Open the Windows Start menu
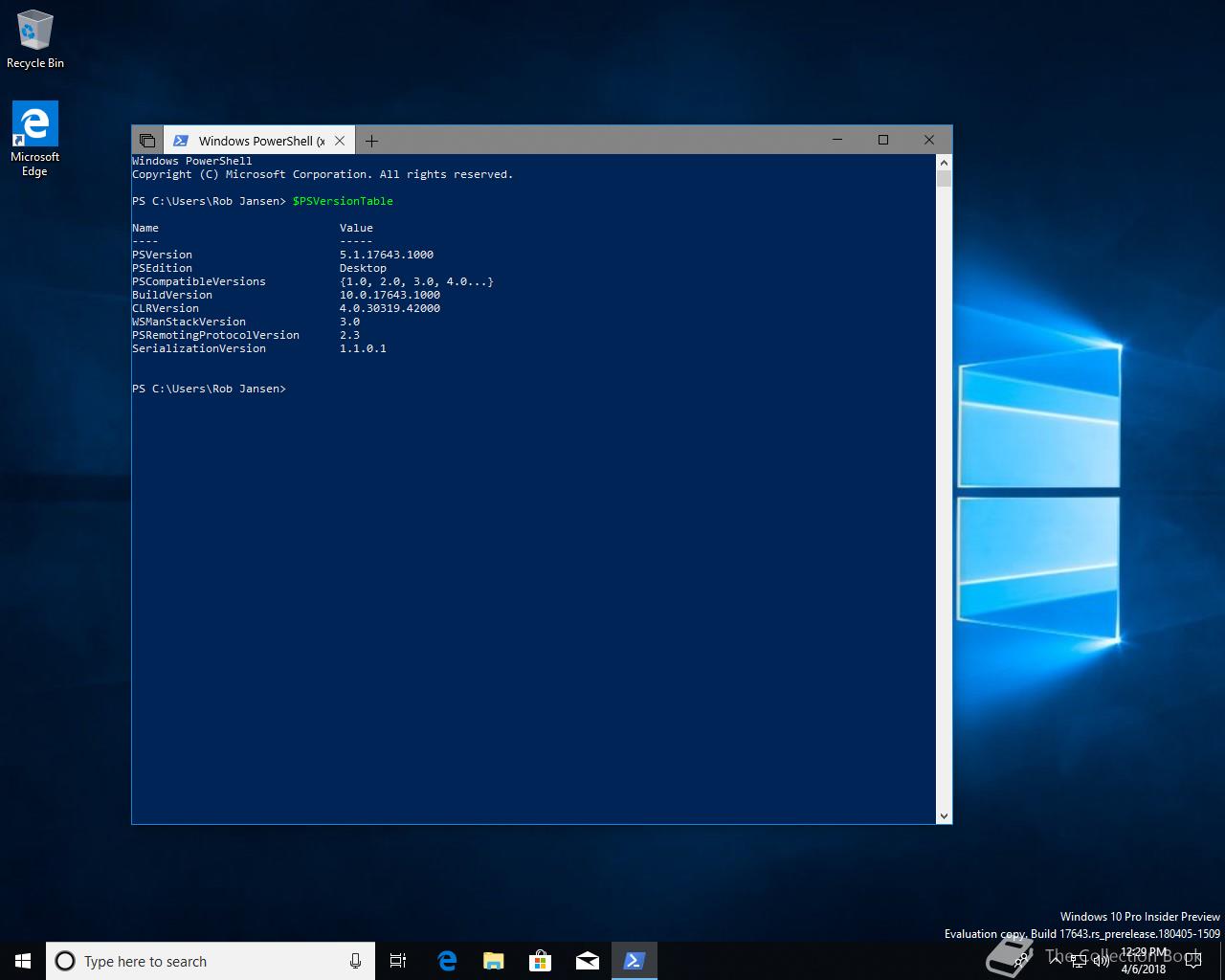The height and width of the screenshot is (980, 1225). [23, 961]
